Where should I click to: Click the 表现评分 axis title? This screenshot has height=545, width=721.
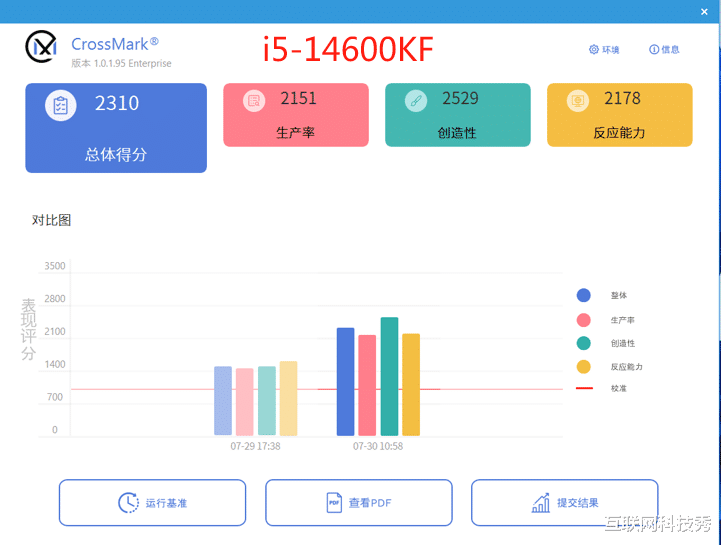click(x=29, y=329)
